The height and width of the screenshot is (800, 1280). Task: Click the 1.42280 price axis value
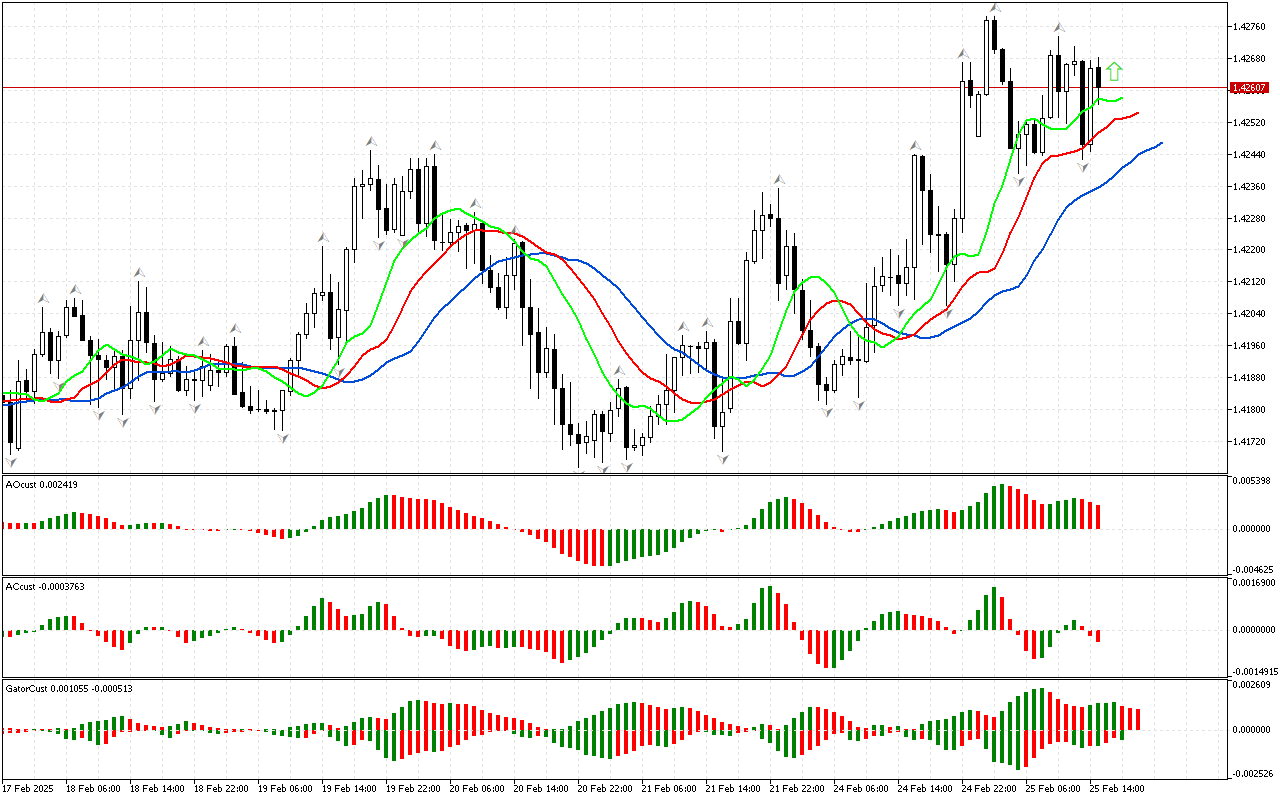1251,218
